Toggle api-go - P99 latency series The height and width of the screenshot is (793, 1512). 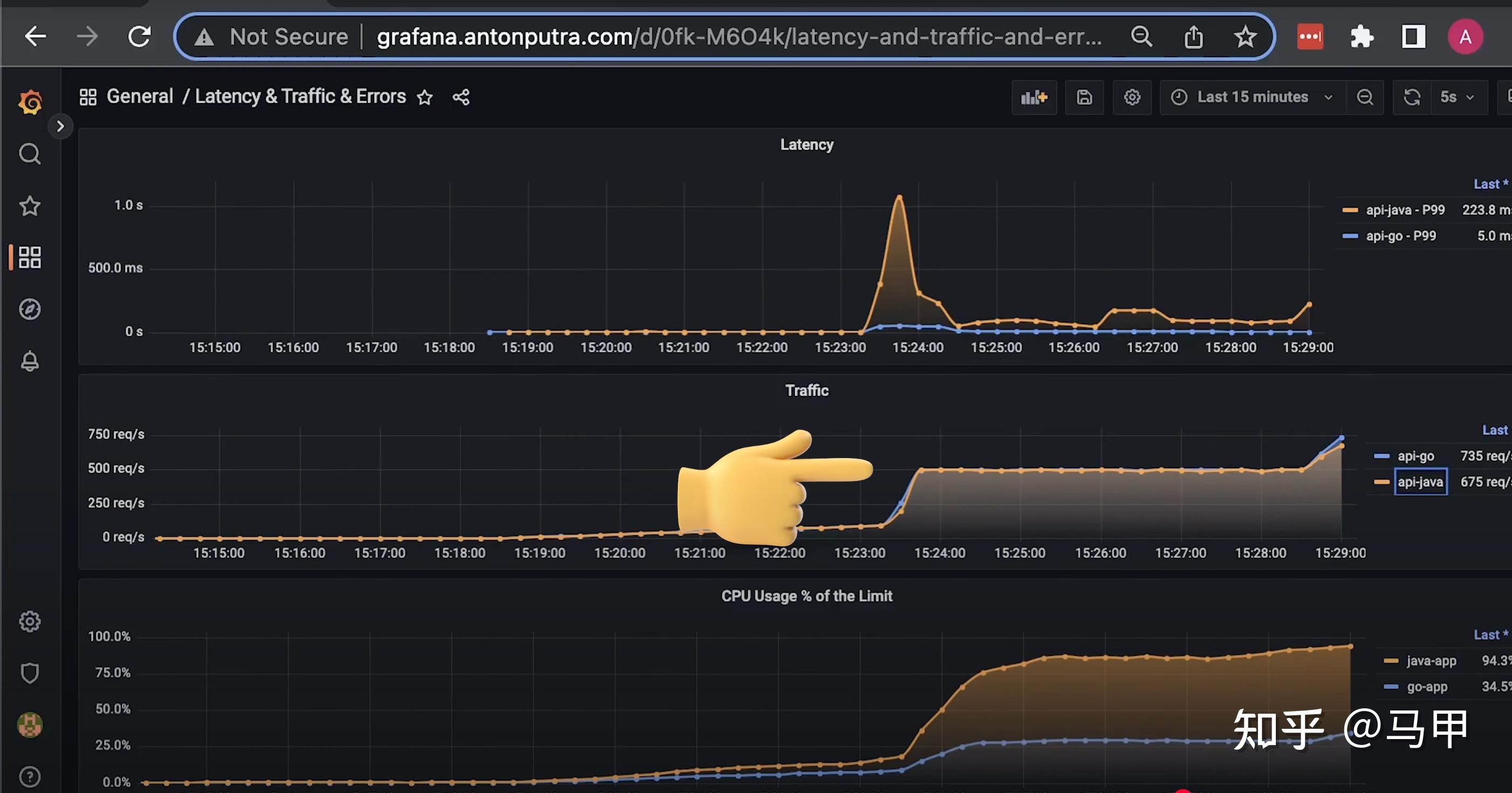(x=1400, y=236)
